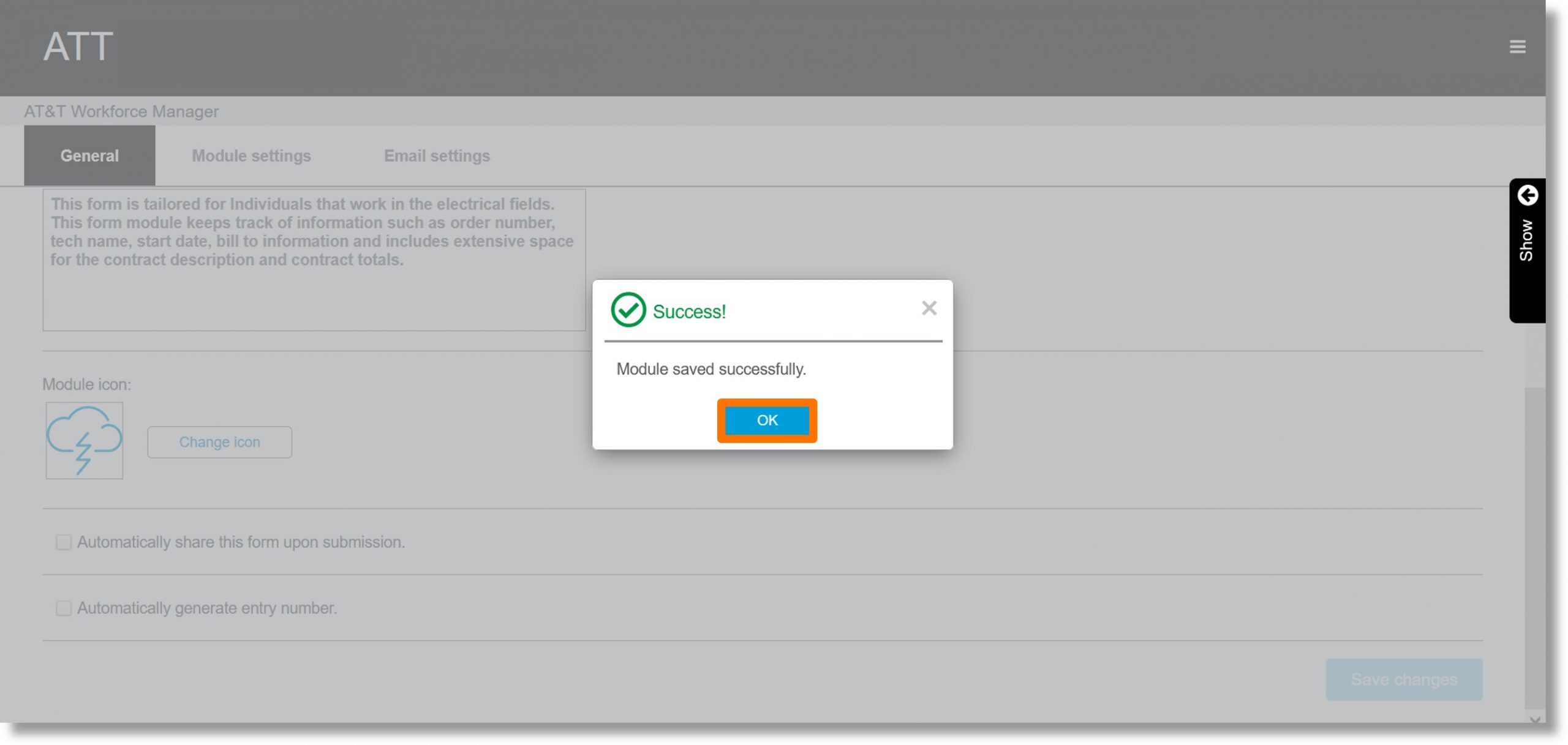
Task: Open the Module settings tab
Action: [252, 155]
